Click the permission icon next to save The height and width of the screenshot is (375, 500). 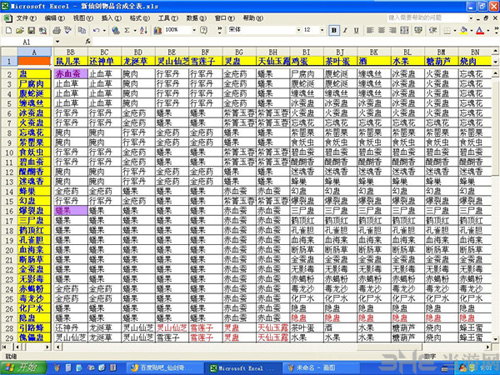[x=43, y=31]
